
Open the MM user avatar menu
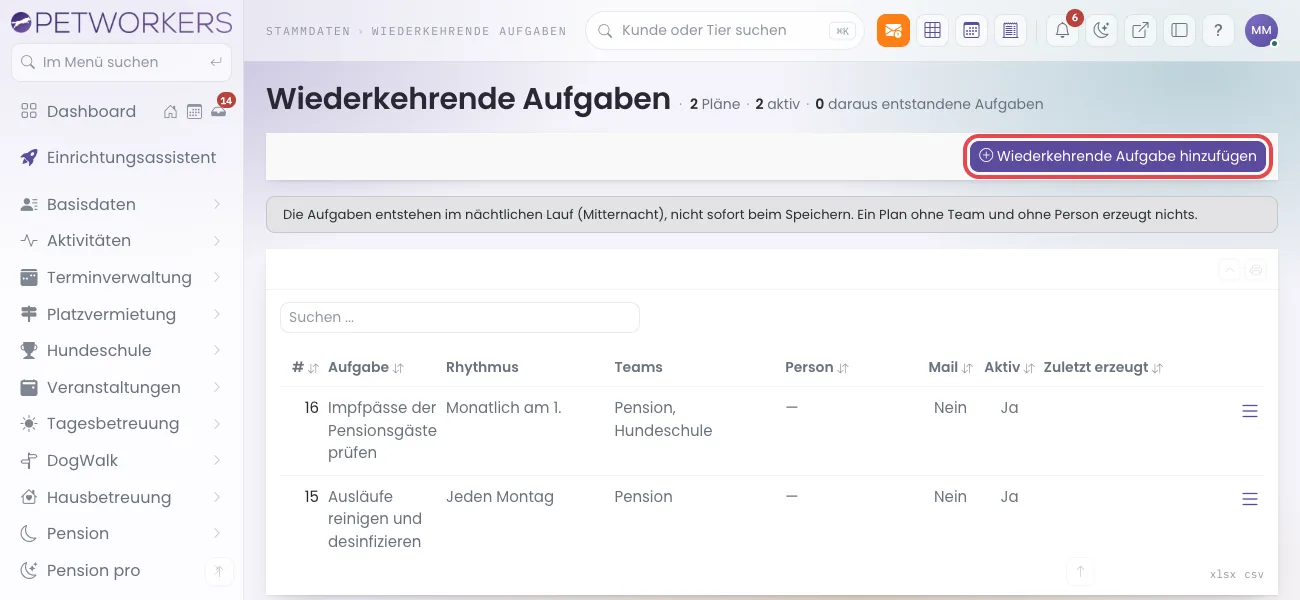click(x=1261, y=30)
